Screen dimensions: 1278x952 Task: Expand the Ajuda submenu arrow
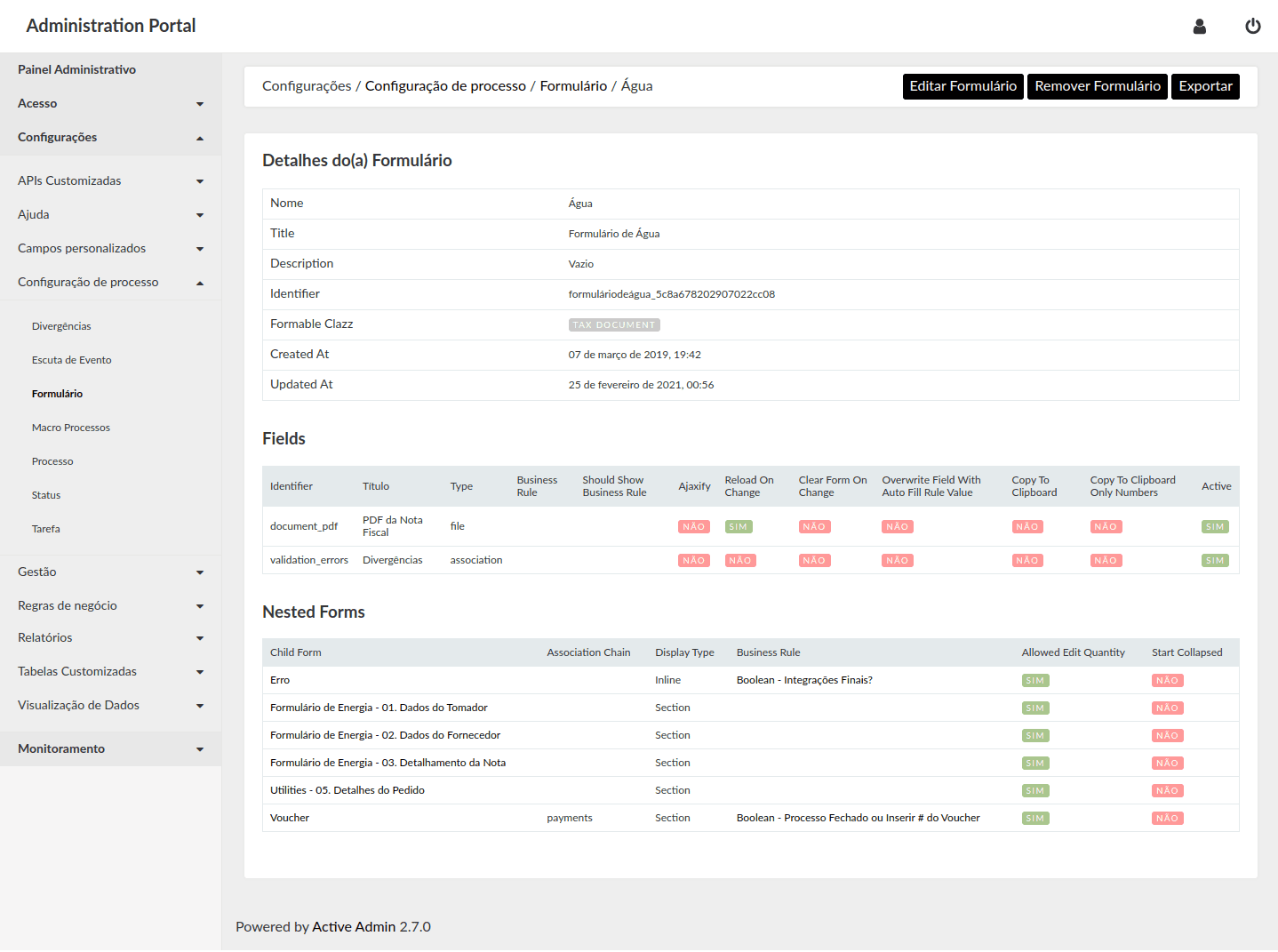coord(200,215)
